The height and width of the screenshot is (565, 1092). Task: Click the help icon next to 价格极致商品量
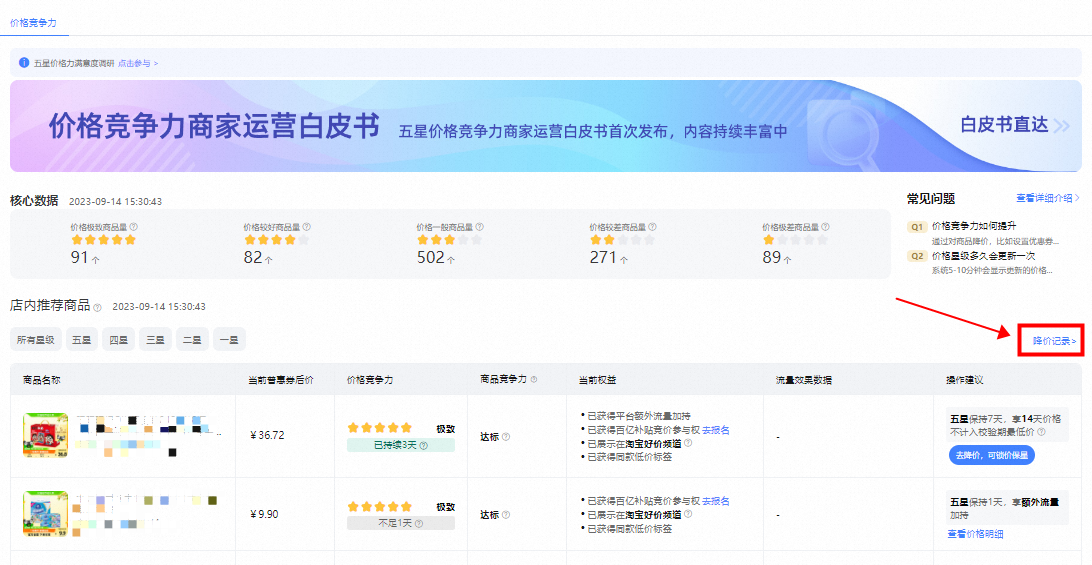point(134,227)
